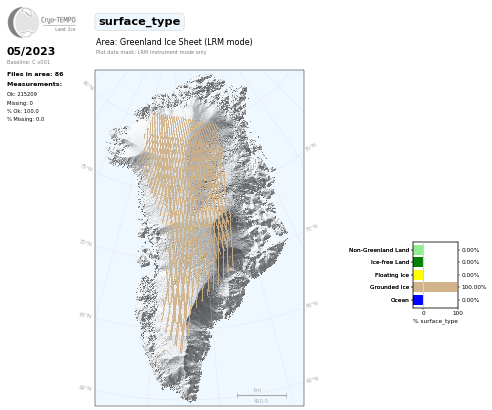Click the Baseline: C v001 text
The width and height of the screenshot is (492, 410).
coord(28,62)
